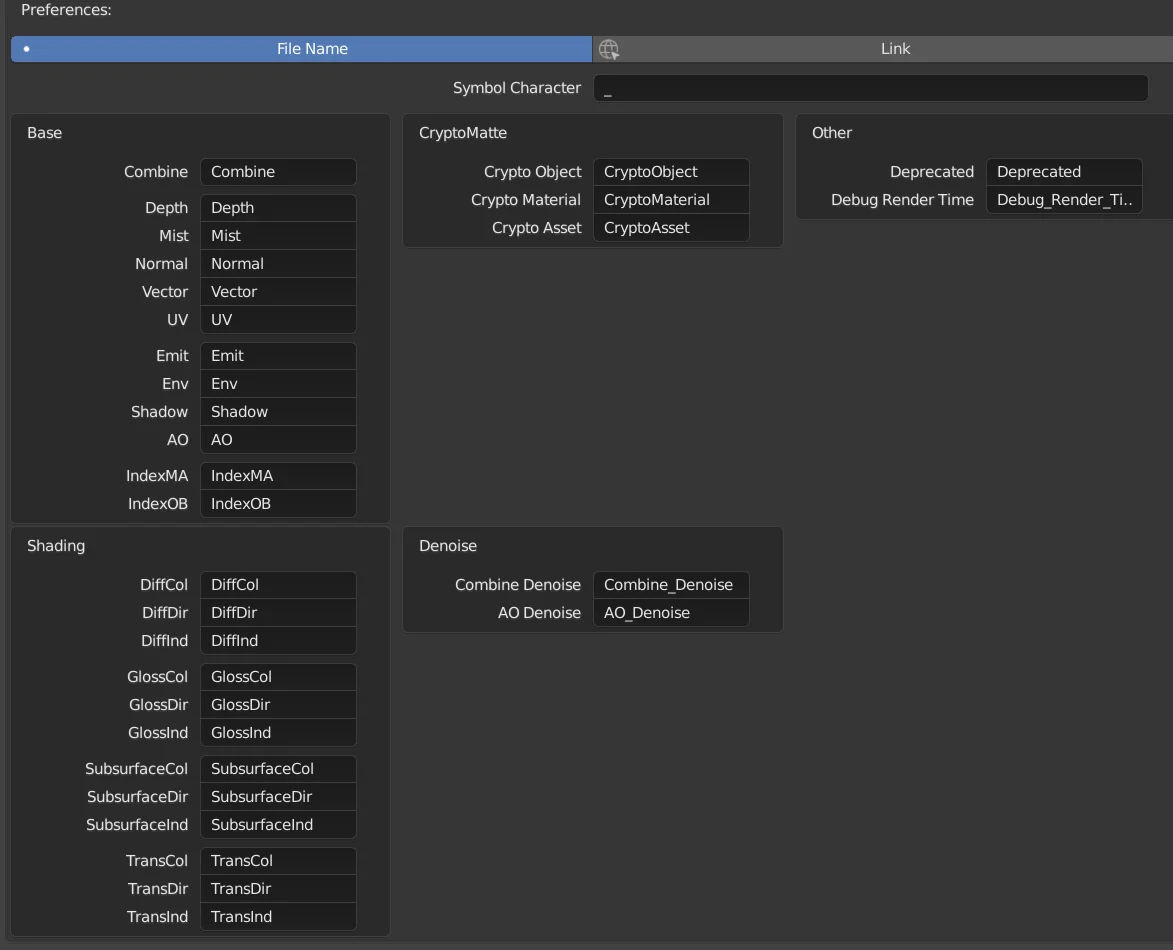
Task: Edit the Normal pass field
Action: click(278, 263)
